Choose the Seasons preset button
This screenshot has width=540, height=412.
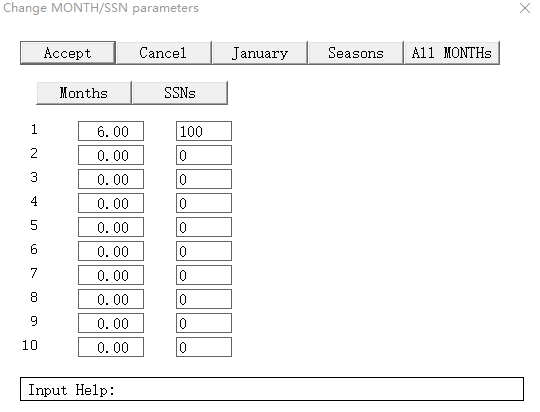coord(355,53)
